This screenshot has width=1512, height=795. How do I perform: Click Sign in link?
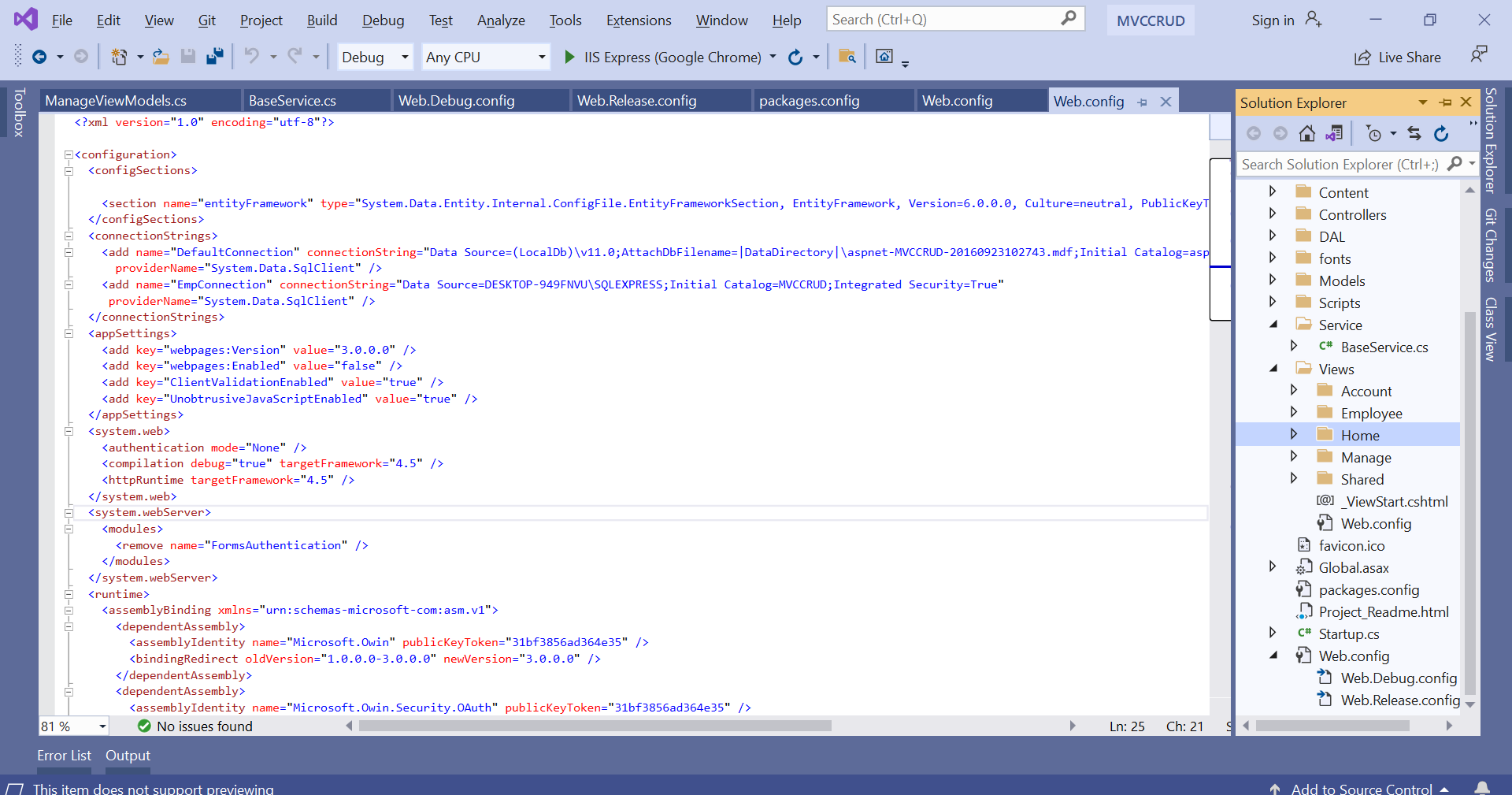[x=1273, y=20]
